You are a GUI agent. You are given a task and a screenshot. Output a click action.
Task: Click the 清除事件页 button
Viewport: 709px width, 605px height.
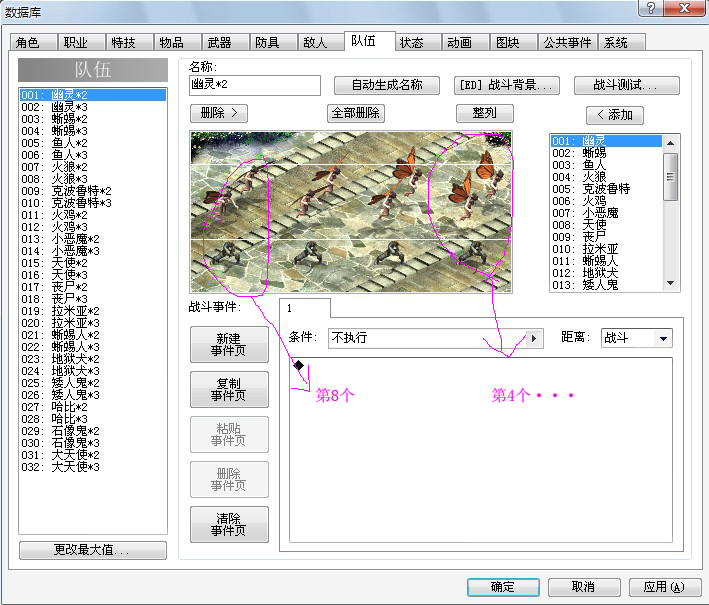pos(229,525)
